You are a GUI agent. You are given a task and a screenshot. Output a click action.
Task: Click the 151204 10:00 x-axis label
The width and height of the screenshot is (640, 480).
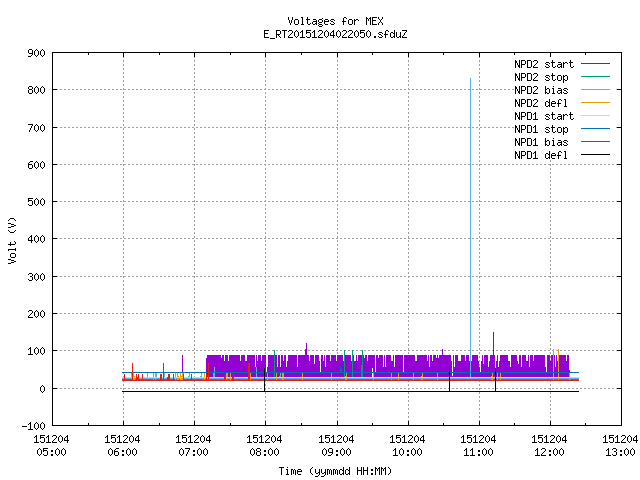click(407, 446)
